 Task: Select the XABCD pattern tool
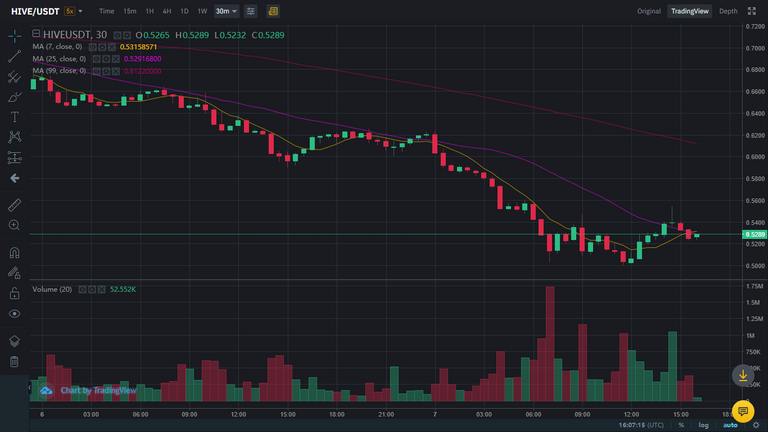(14, 137)
